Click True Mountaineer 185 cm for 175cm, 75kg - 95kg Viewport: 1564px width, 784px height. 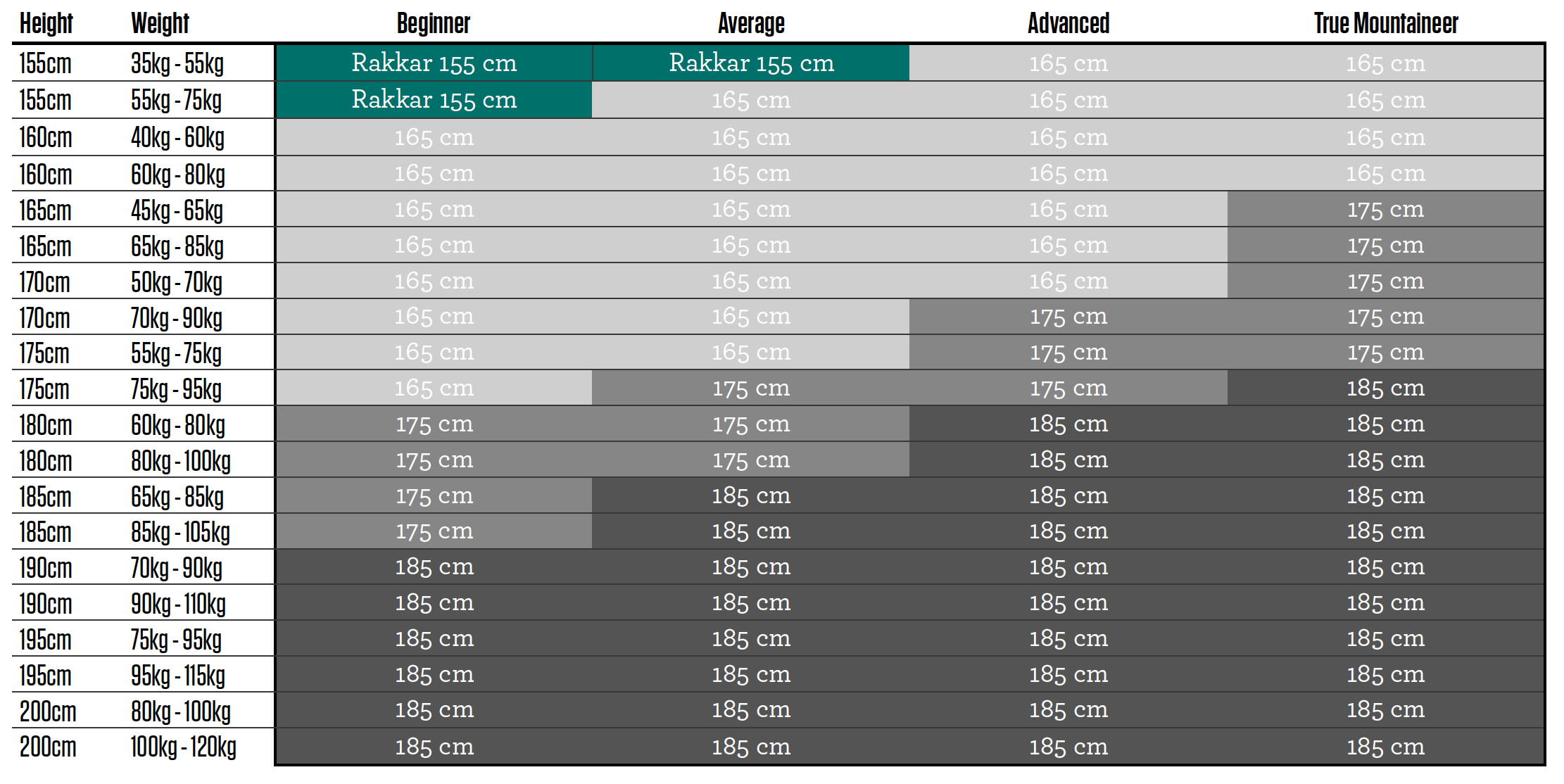[x=1386, y=388]
